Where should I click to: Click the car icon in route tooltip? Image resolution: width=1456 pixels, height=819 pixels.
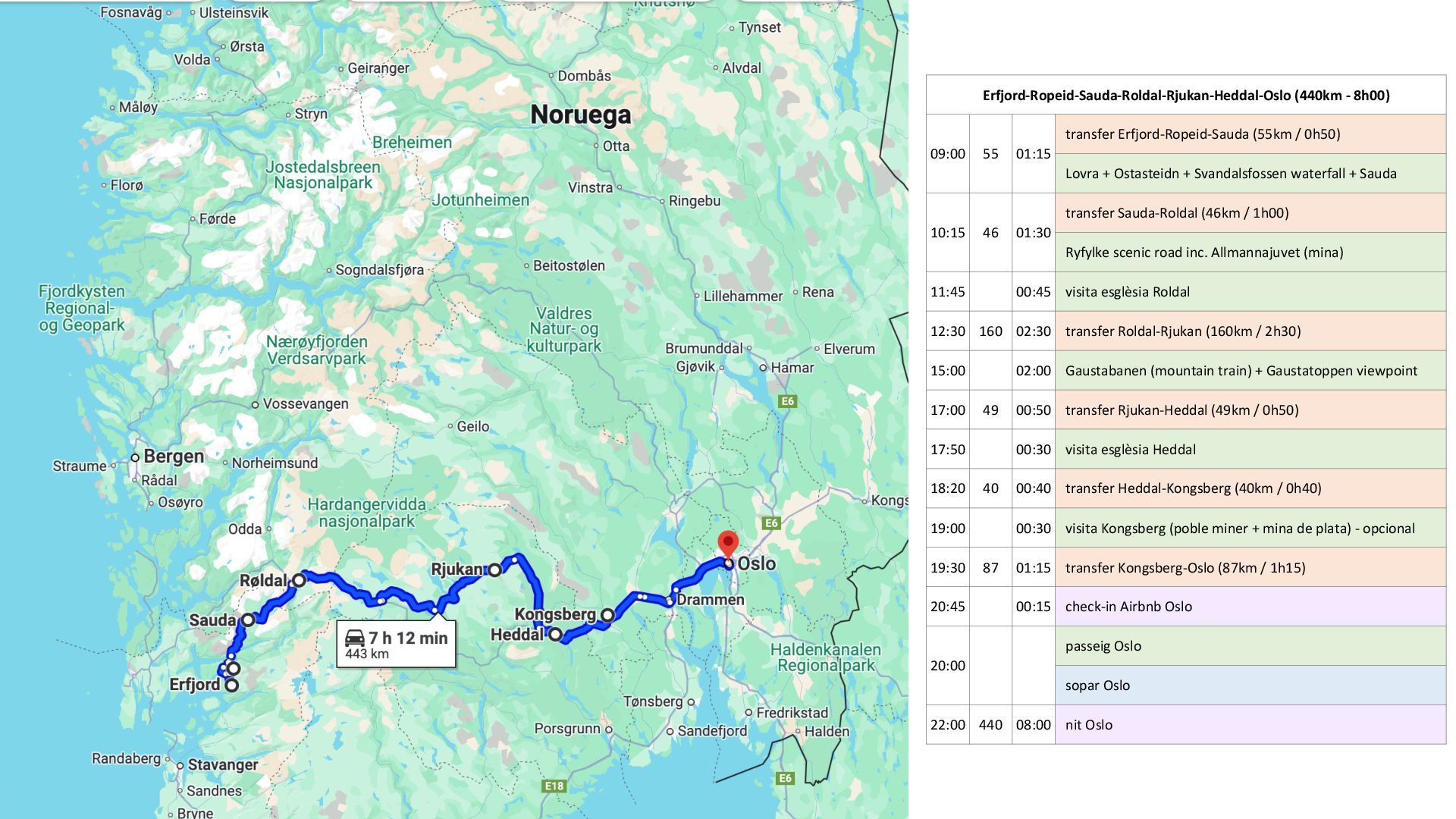click(x=354, y=638)
